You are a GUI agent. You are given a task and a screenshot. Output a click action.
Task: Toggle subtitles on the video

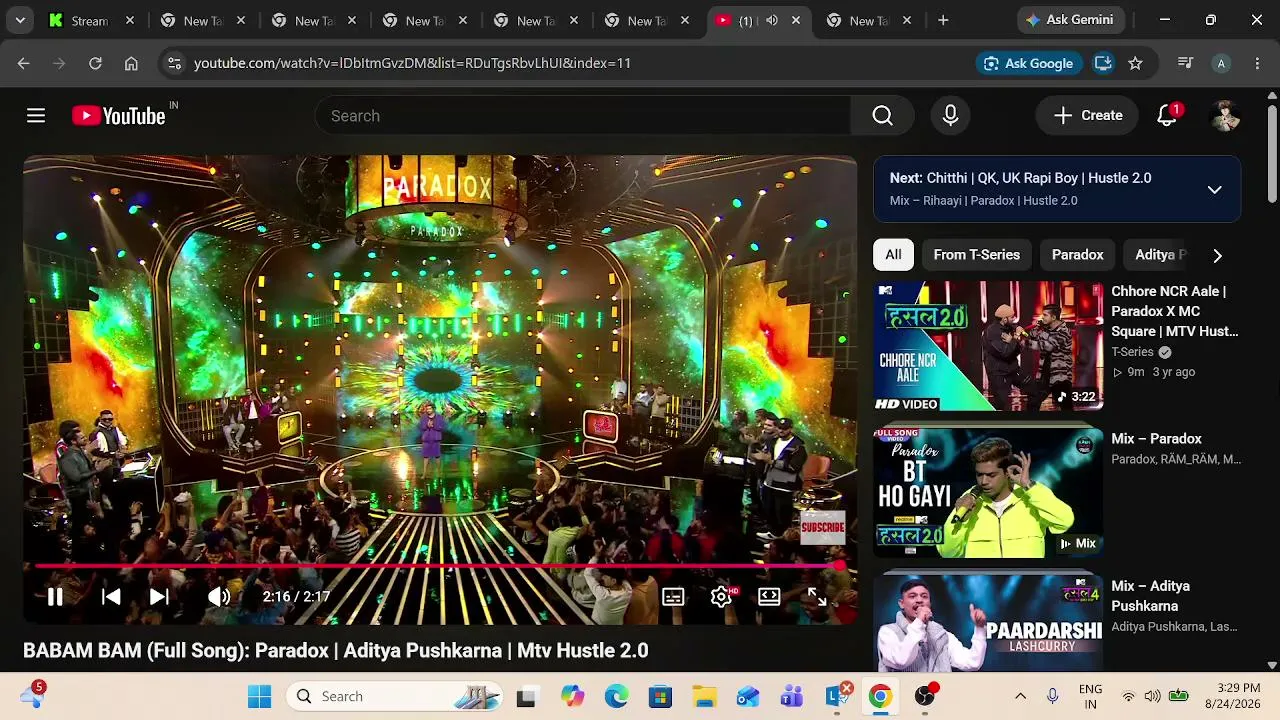pyautogui.click(x=673, y=597)
